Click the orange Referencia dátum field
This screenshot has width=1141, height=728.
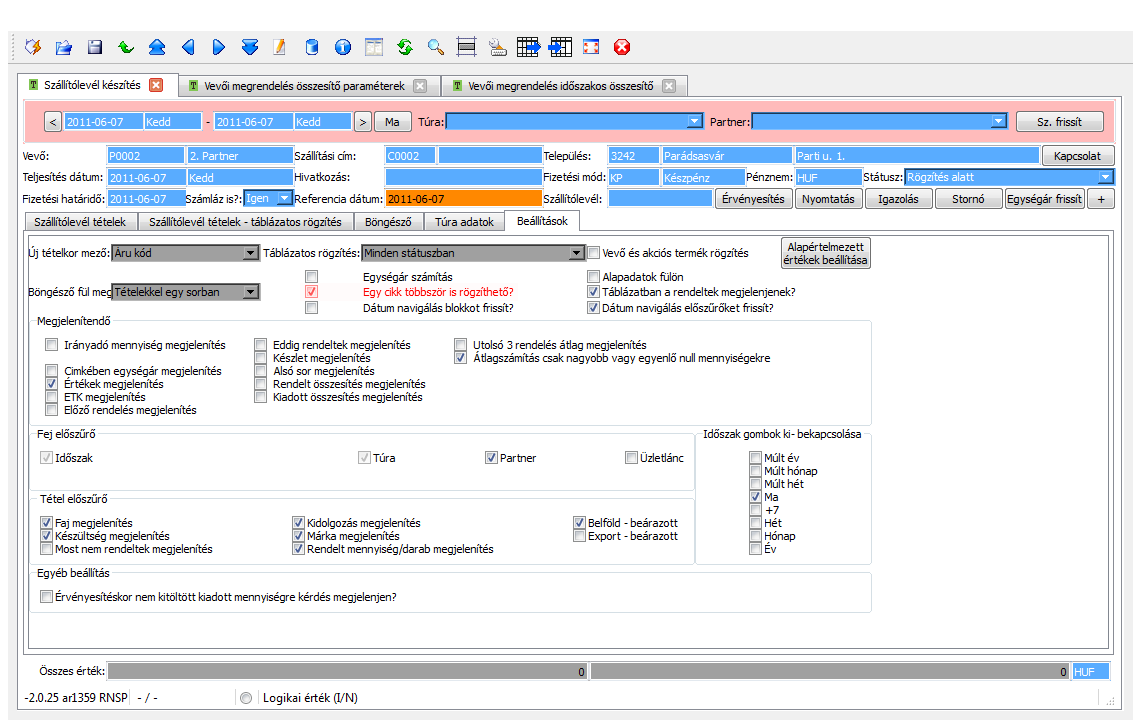464,199
